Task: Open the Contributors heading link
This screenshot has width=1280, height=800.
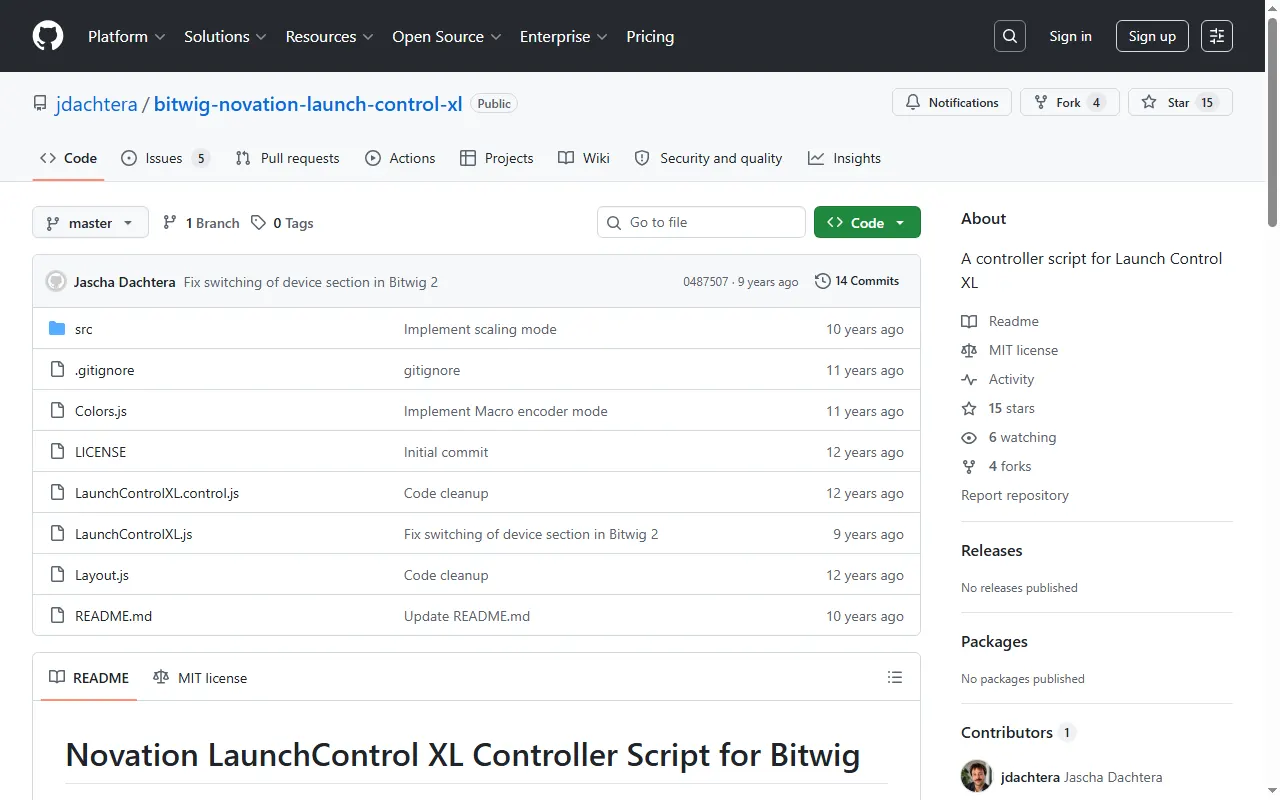Action: [1018, 732]
